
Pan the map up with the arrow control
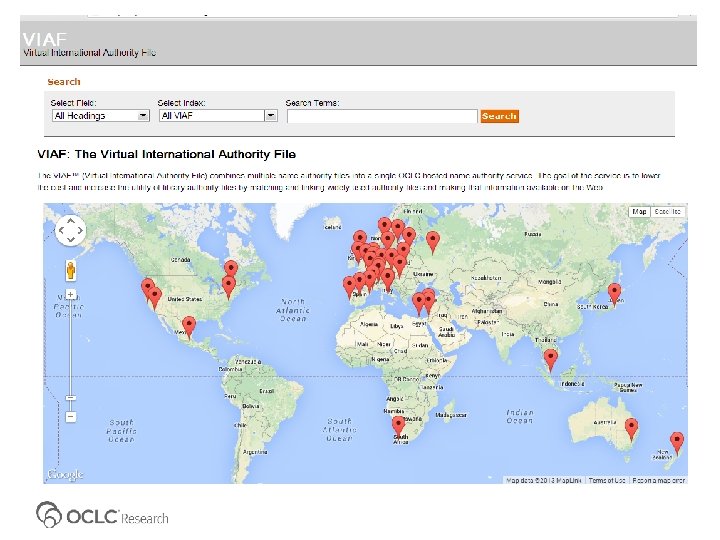click(x=71, y=220)
